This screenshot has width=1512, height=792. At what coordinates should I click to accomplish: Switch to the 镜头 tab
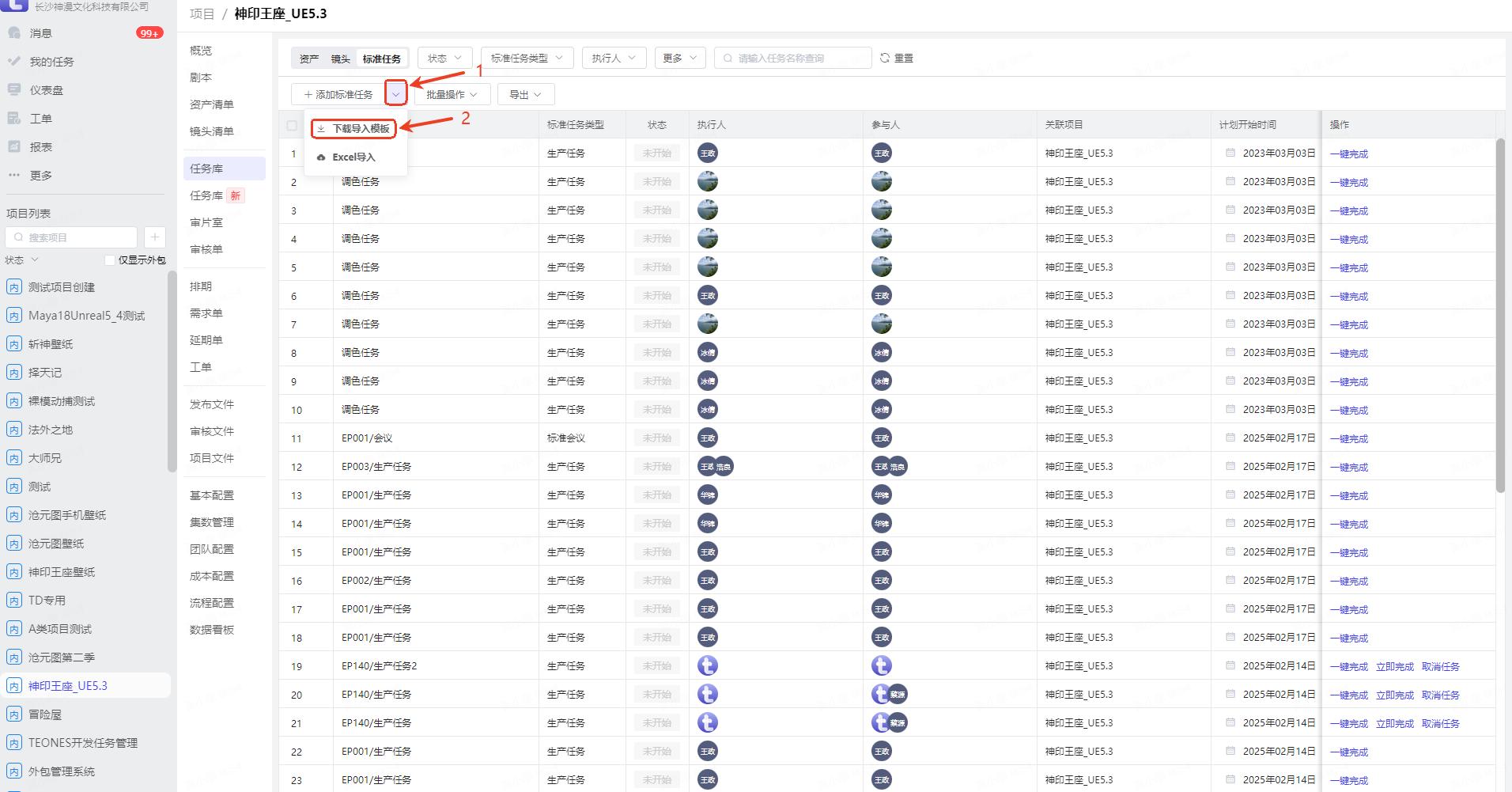[340, 59]
